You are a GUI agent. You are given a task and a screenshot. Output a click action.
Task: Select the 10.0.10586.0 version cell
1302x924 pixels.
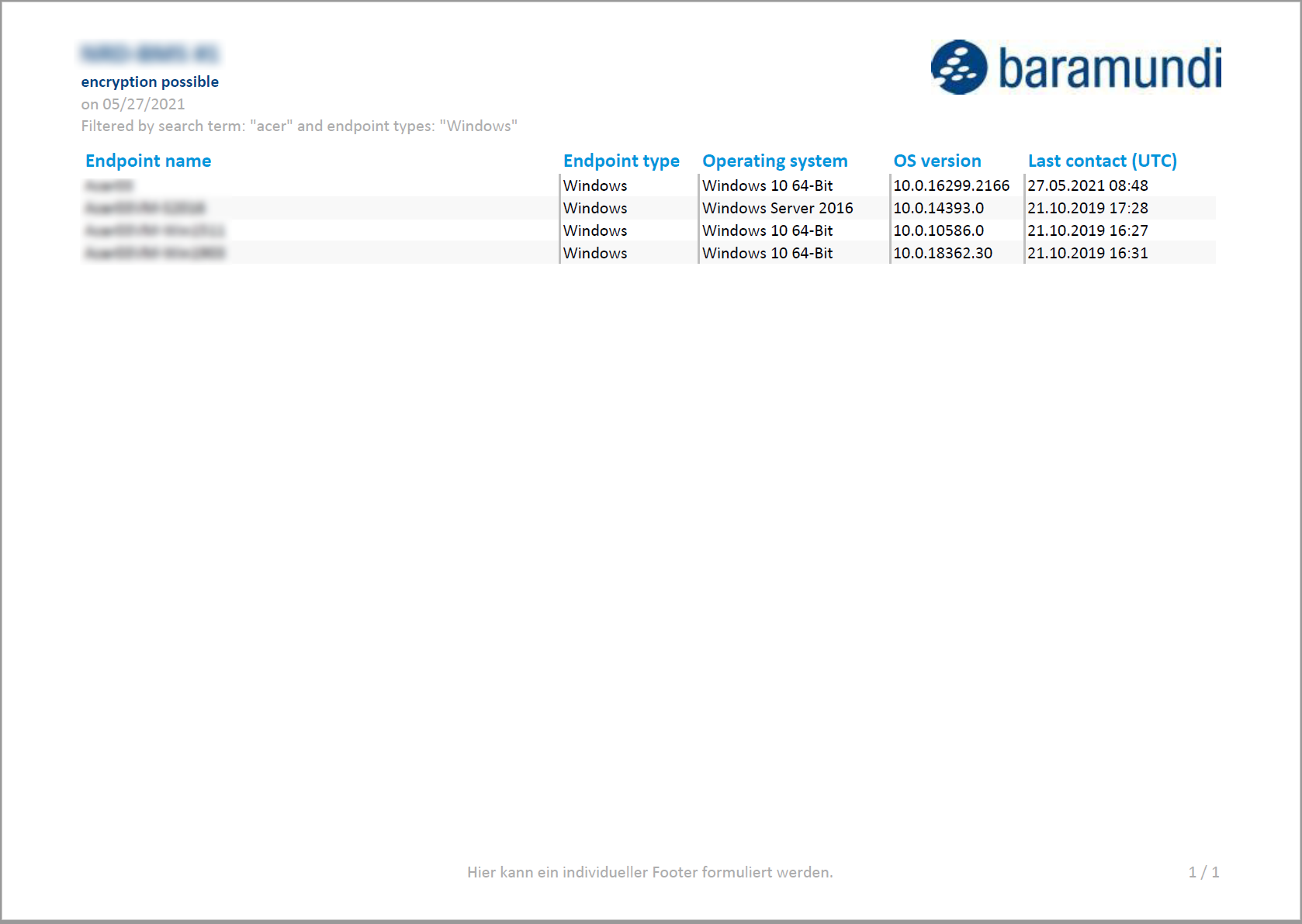coord(938,230)
